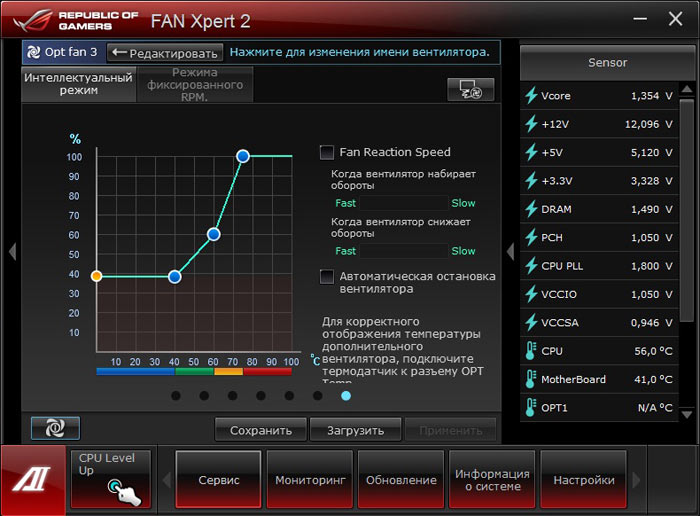Select the blue curve point at 100%

[243, 156]
